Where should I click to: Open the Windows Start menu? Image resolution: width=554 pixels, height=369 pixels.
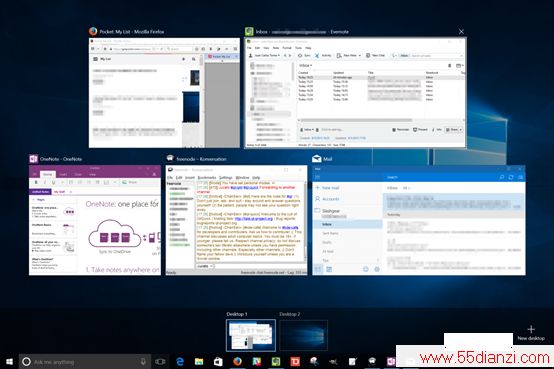[10, 361]
